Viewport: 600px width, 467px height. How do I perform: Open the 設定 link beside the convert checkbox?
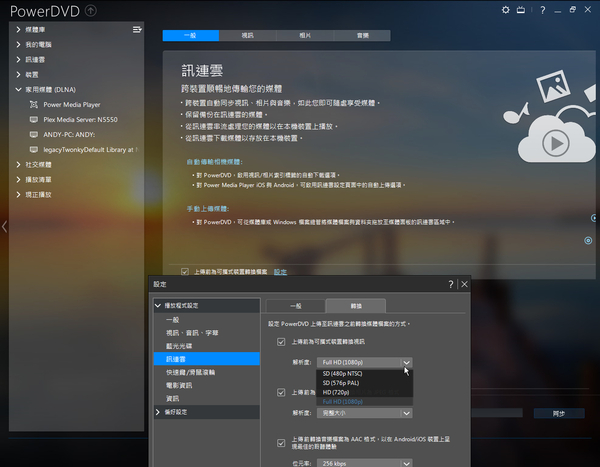(280, 271)
